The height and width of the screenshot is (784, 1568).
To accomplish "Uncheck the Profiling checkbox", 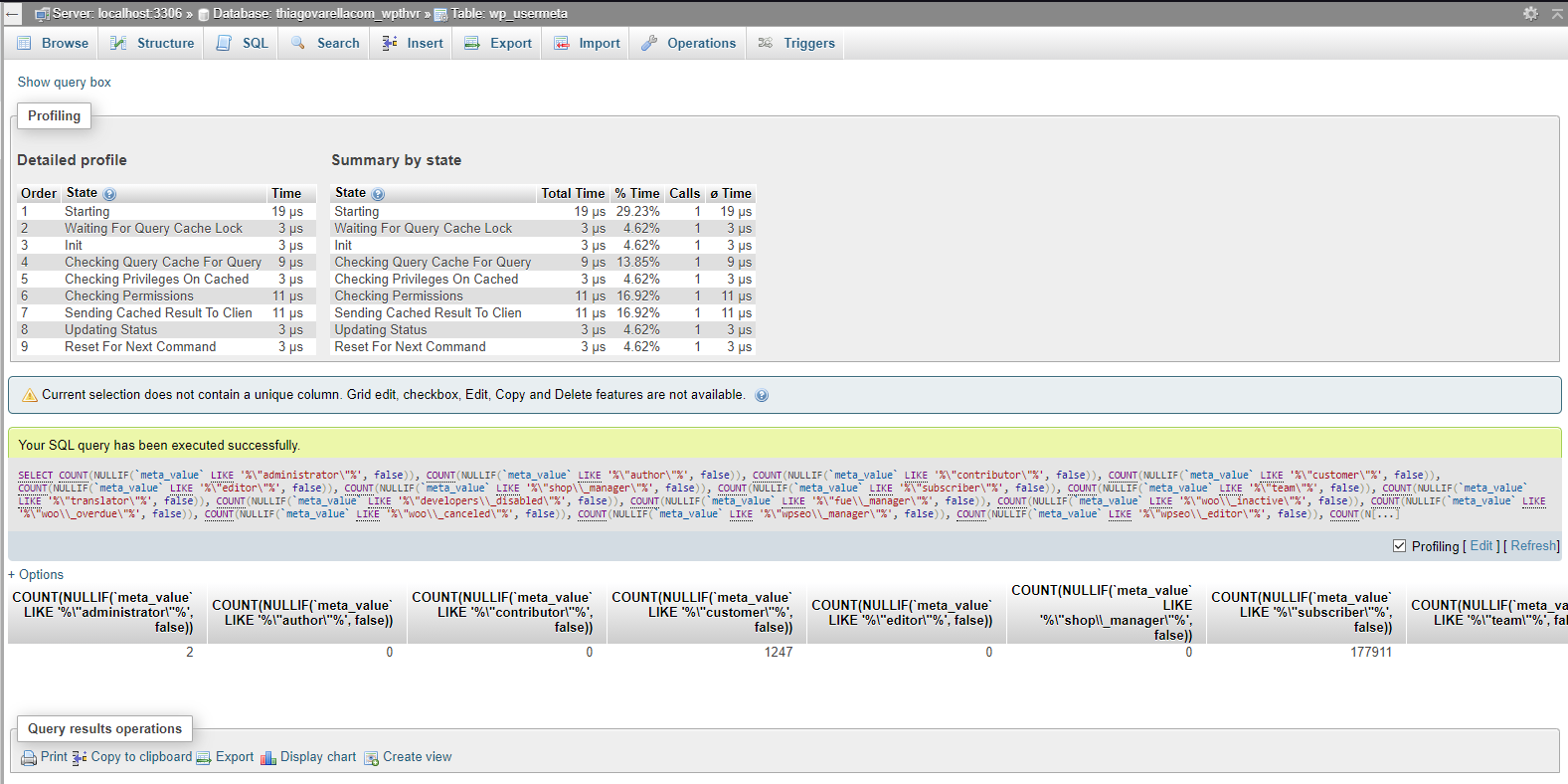I will click(1399, 546).
